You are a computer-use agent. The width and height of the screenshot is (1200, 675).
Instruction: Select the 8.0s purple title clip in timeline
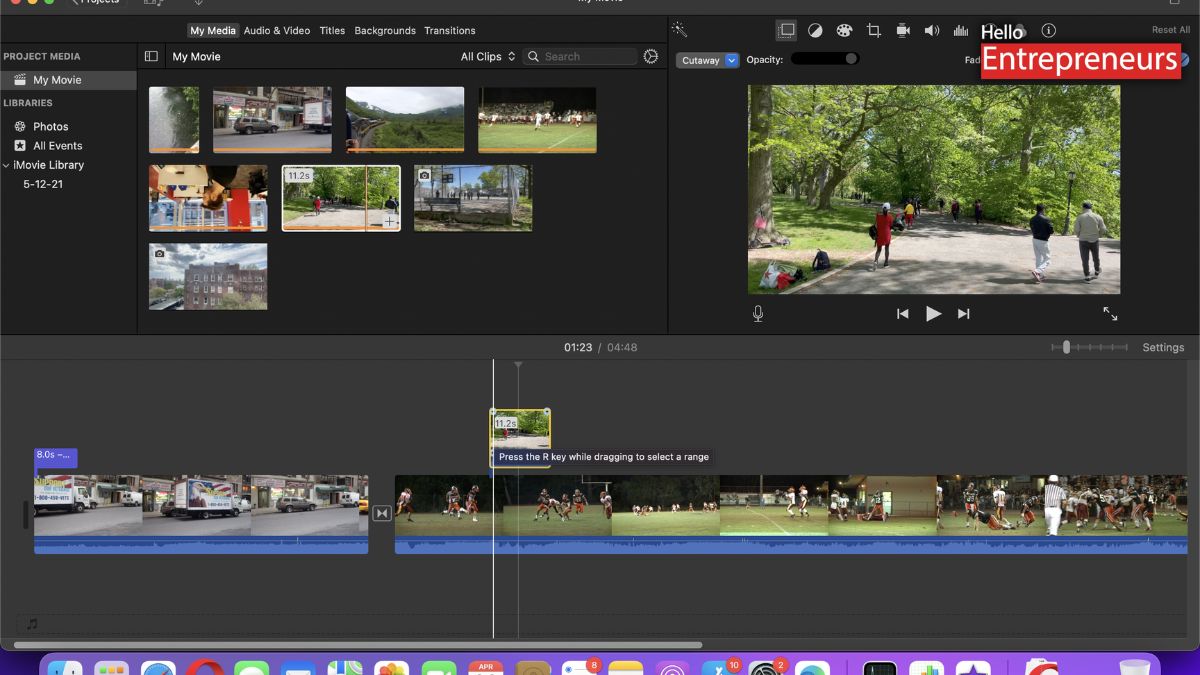[x=55, y=457]
